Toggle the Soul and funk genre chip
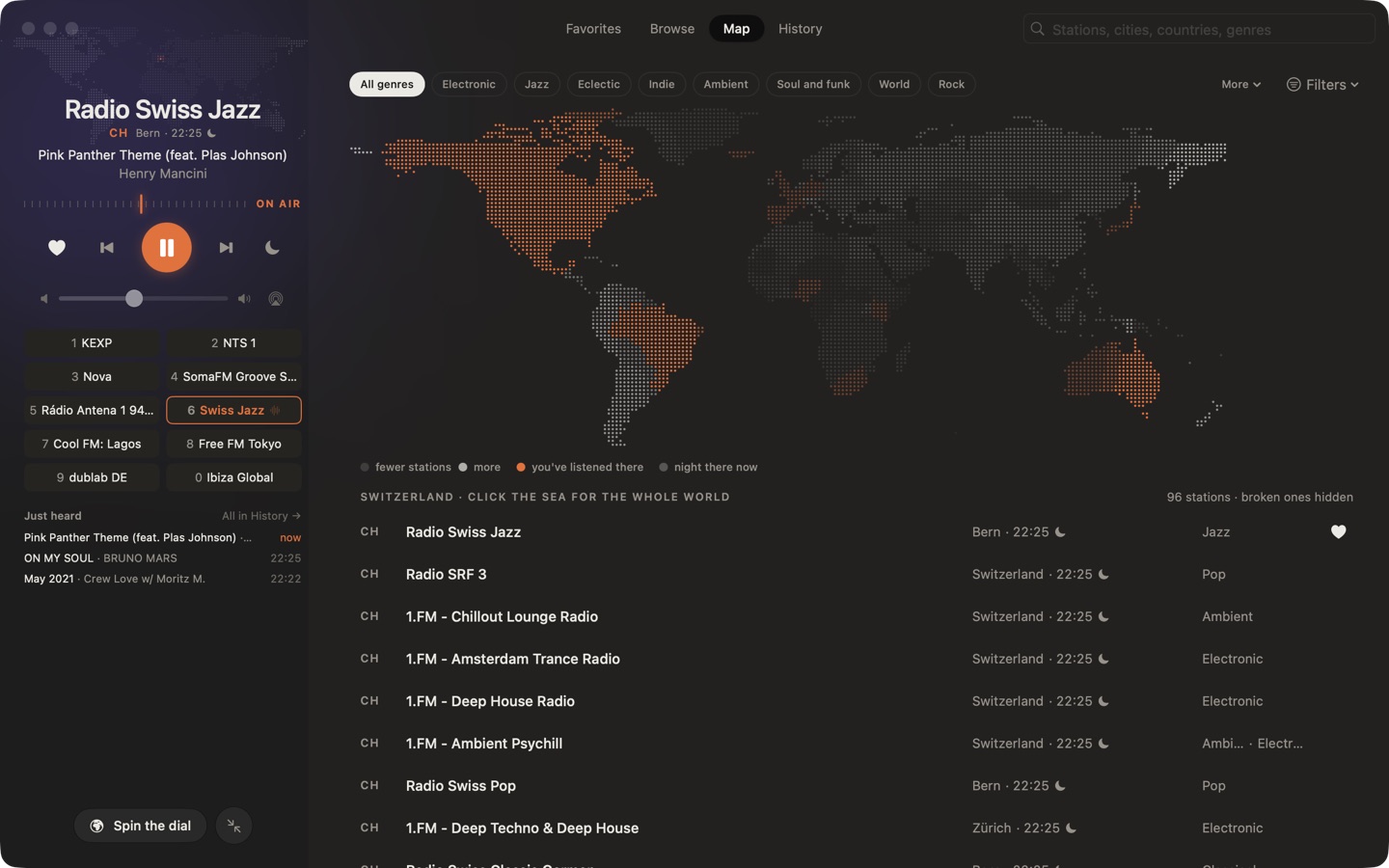1389x868 pixels. click(813, 84)
